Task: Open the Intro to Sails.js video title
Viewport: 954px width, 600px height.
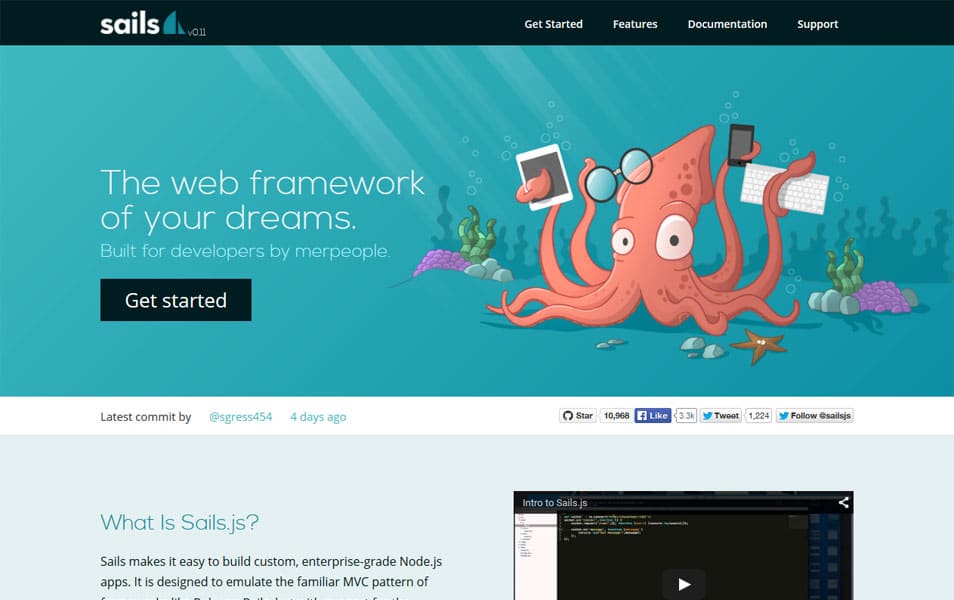Action: coord(554,503)
